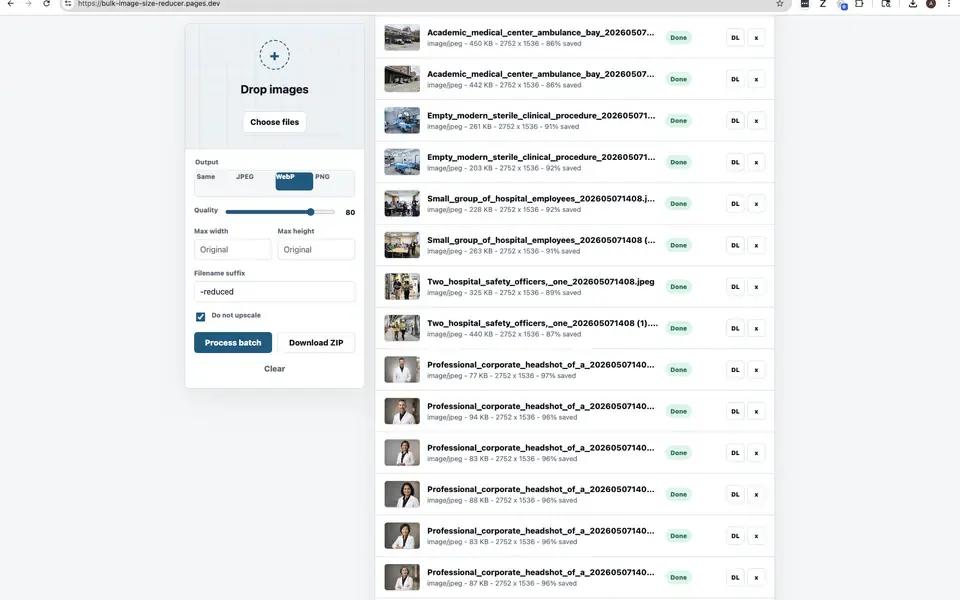
Task: Click the browser back arrow
Action: [x=10, y=4]
